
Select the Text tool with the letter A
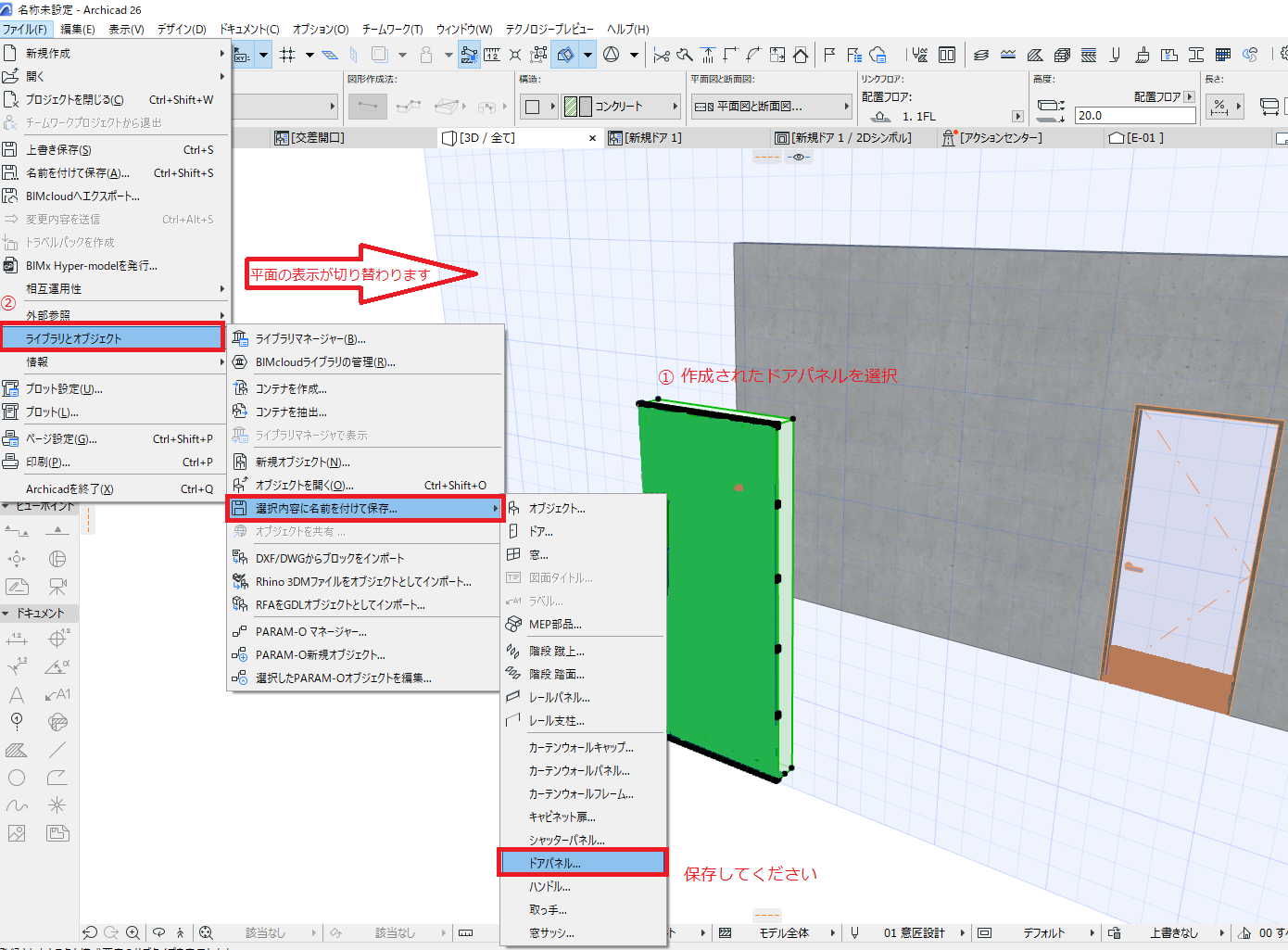pyautogui.click(x=17, y=694)
